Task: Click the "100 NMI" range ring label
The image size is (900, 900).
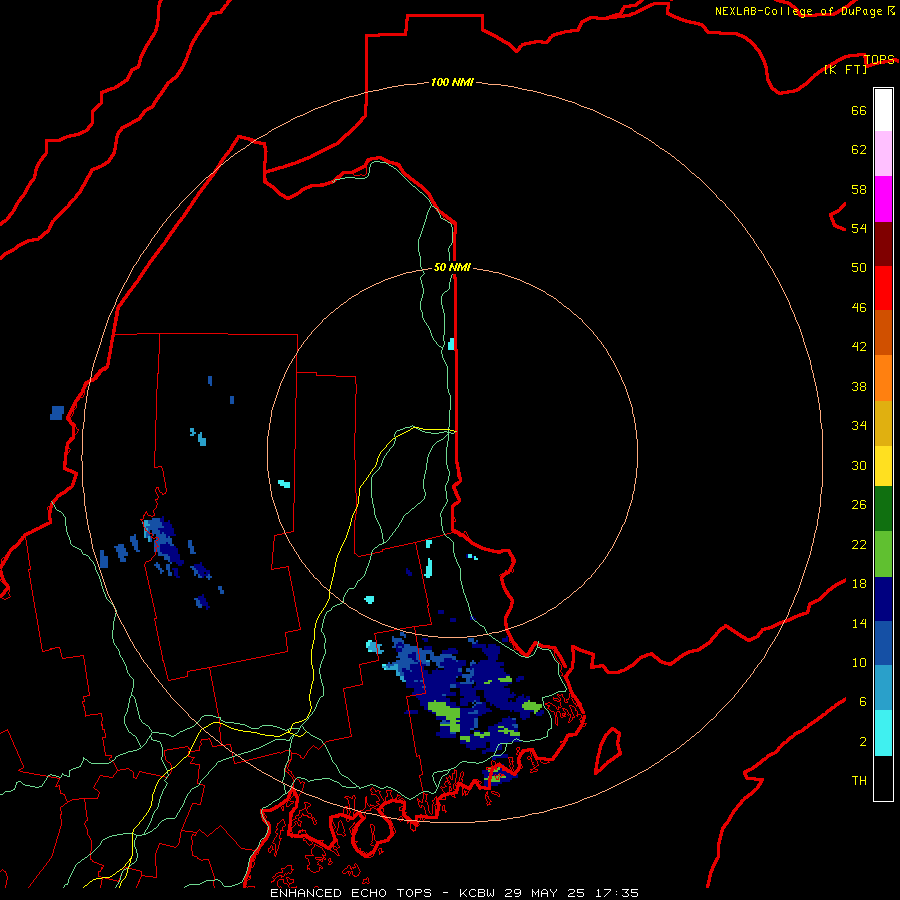Action: [452, 82]
